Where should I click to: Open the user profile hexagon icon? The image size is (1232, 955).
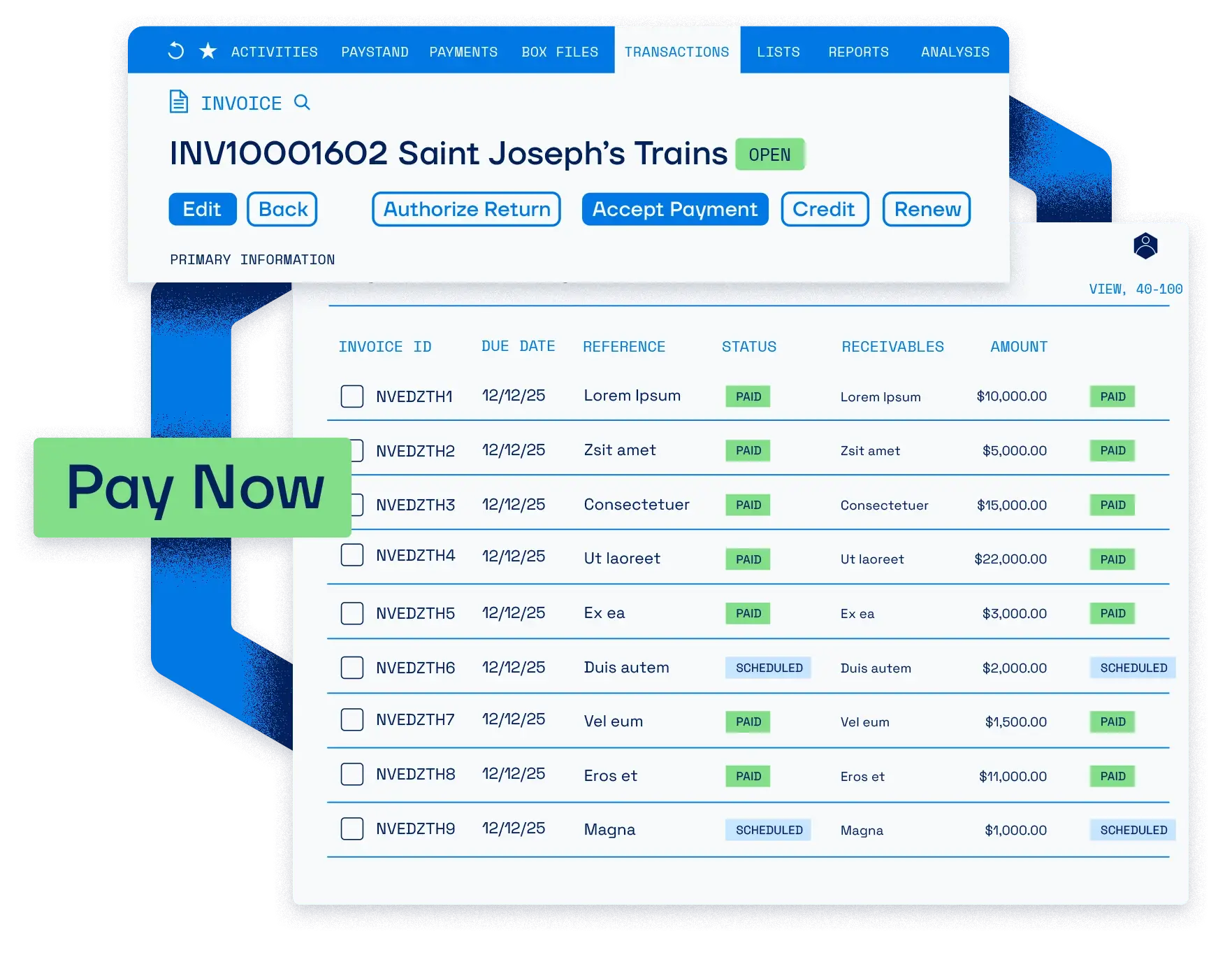(x=1145, y=245)
